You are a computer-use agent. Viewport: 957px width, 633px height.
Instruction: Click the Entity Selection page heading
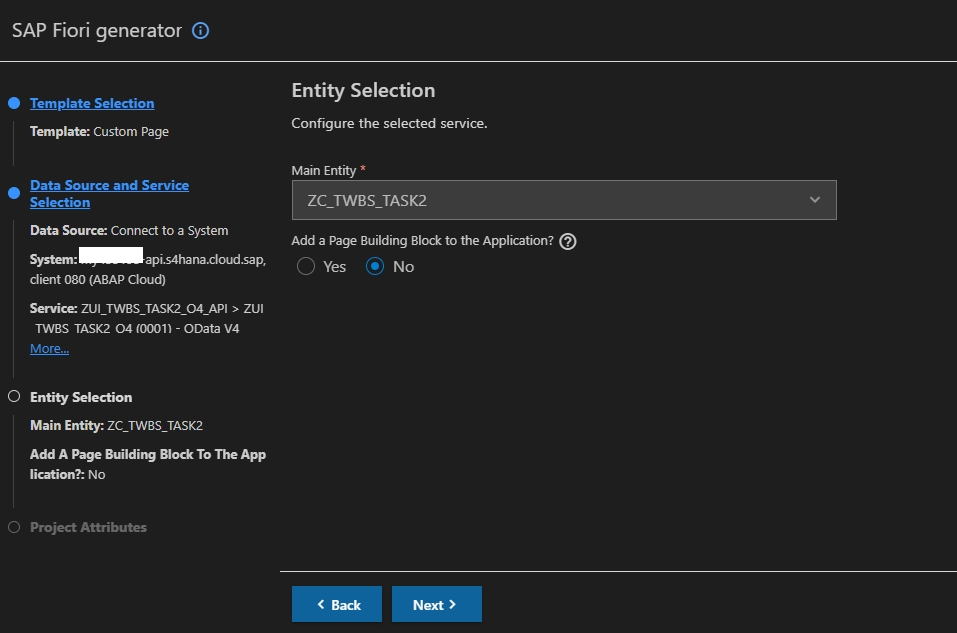(363, 90)
